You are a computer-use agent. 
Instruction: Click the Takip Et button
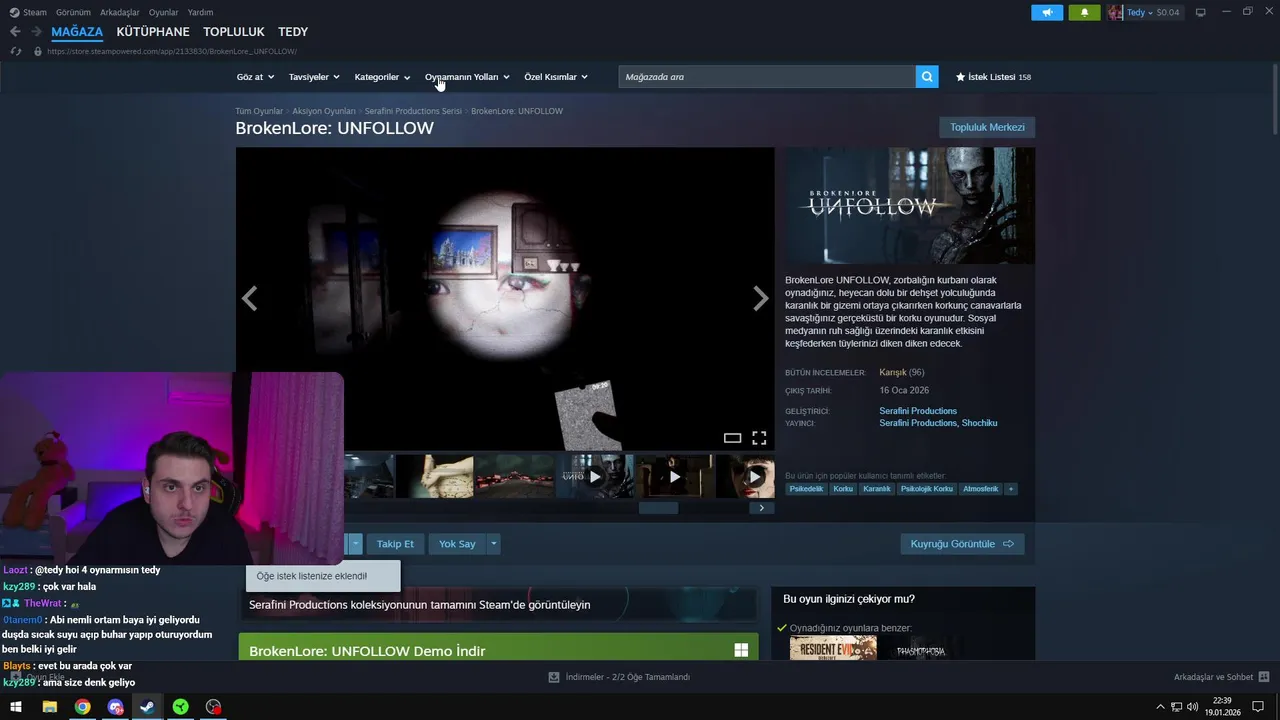[x=395, y=544]
